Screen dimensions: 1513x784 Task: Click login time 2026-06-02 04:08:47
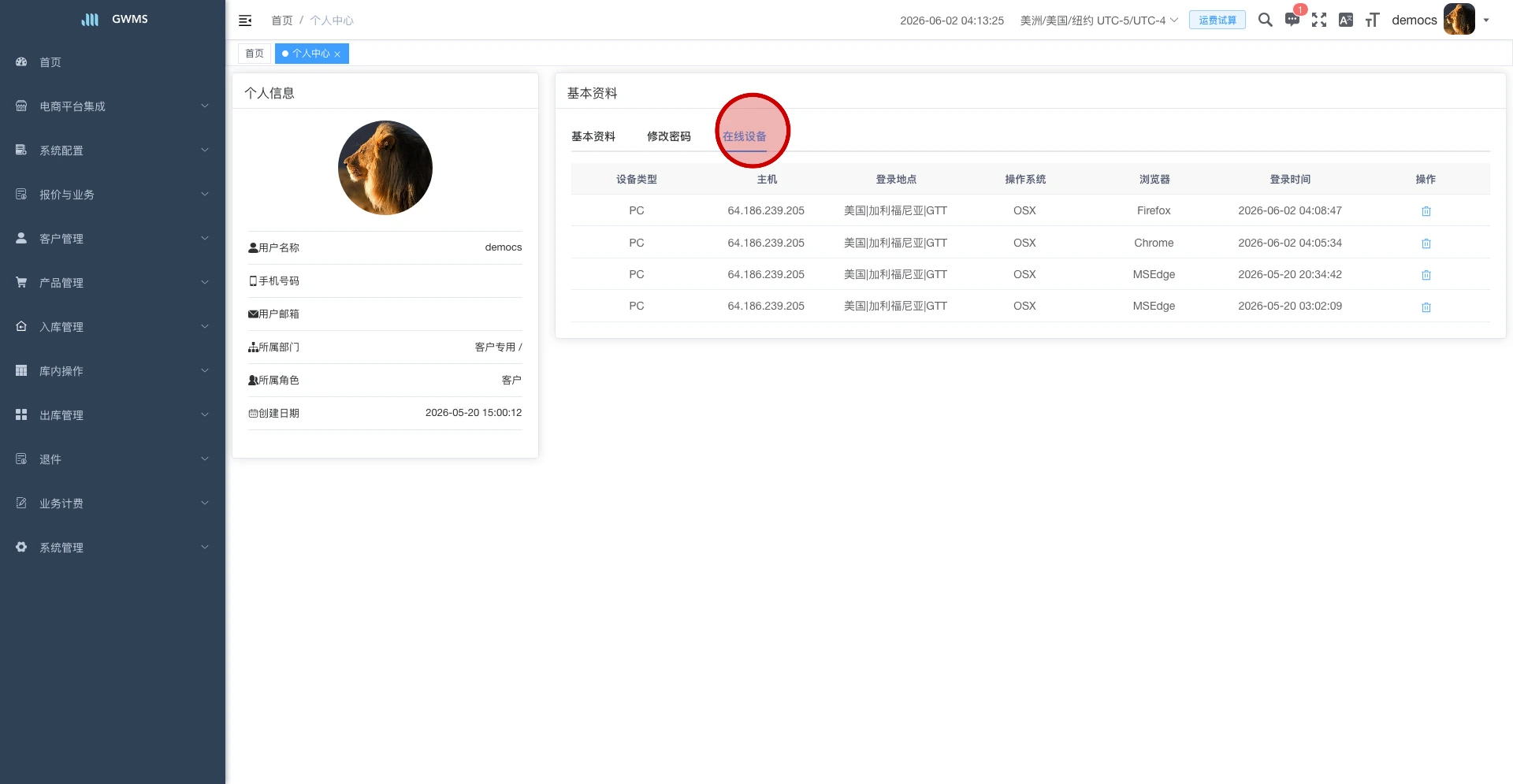[1290, 210]
